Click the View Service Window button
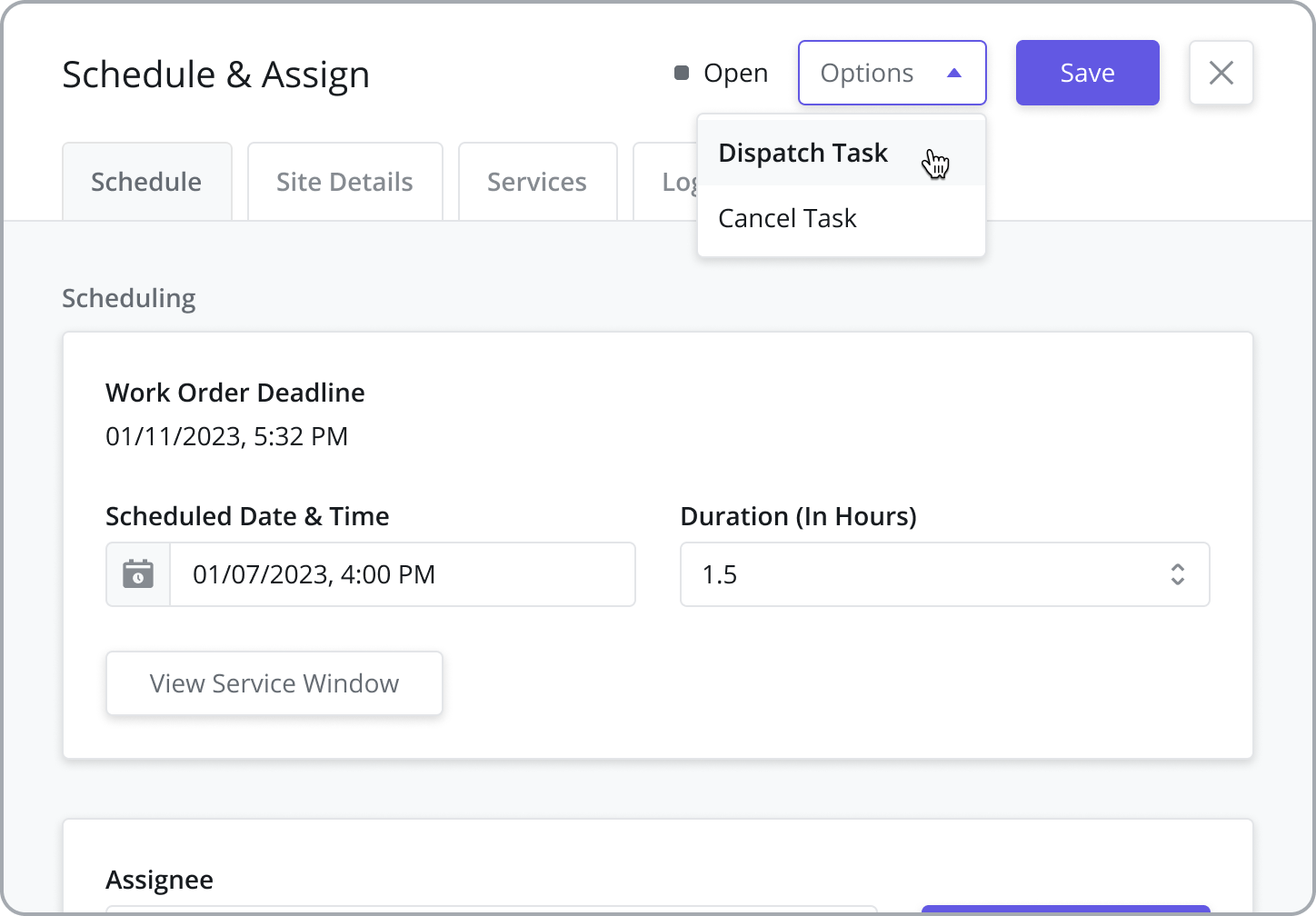 coord(274,683)
